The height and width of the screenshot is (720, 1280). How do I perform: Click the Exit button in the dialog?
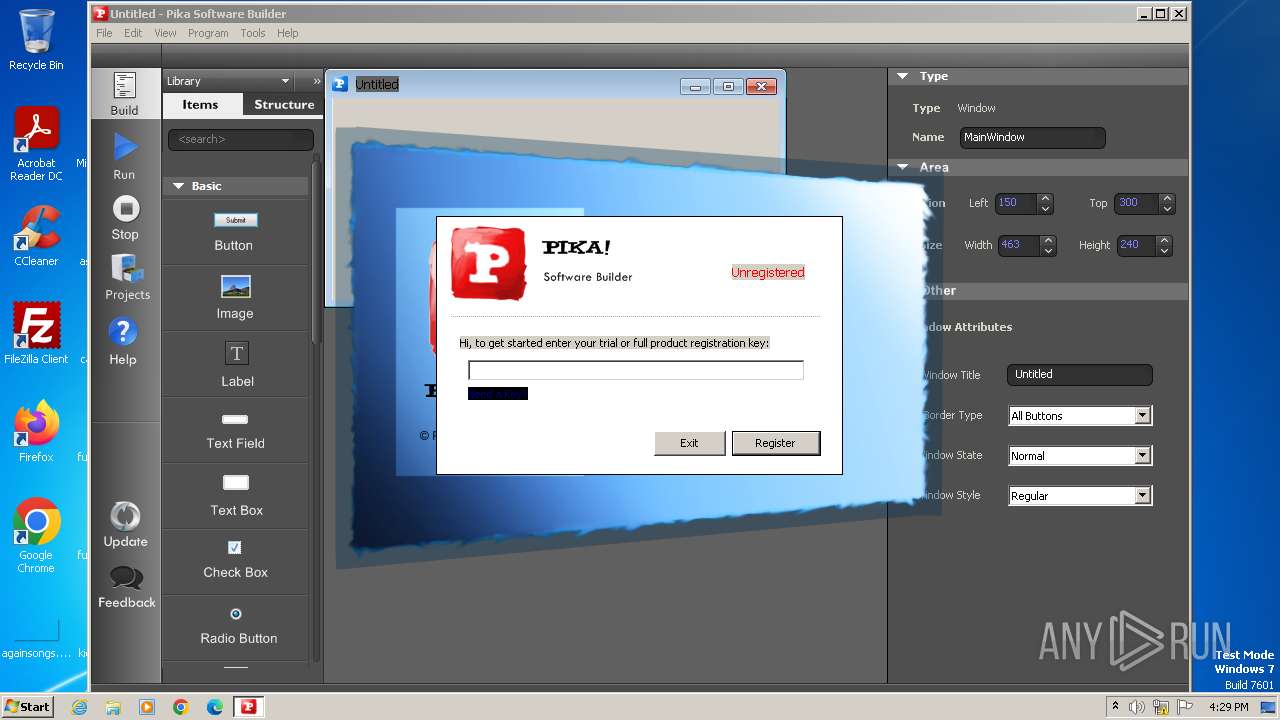point(689,443)
